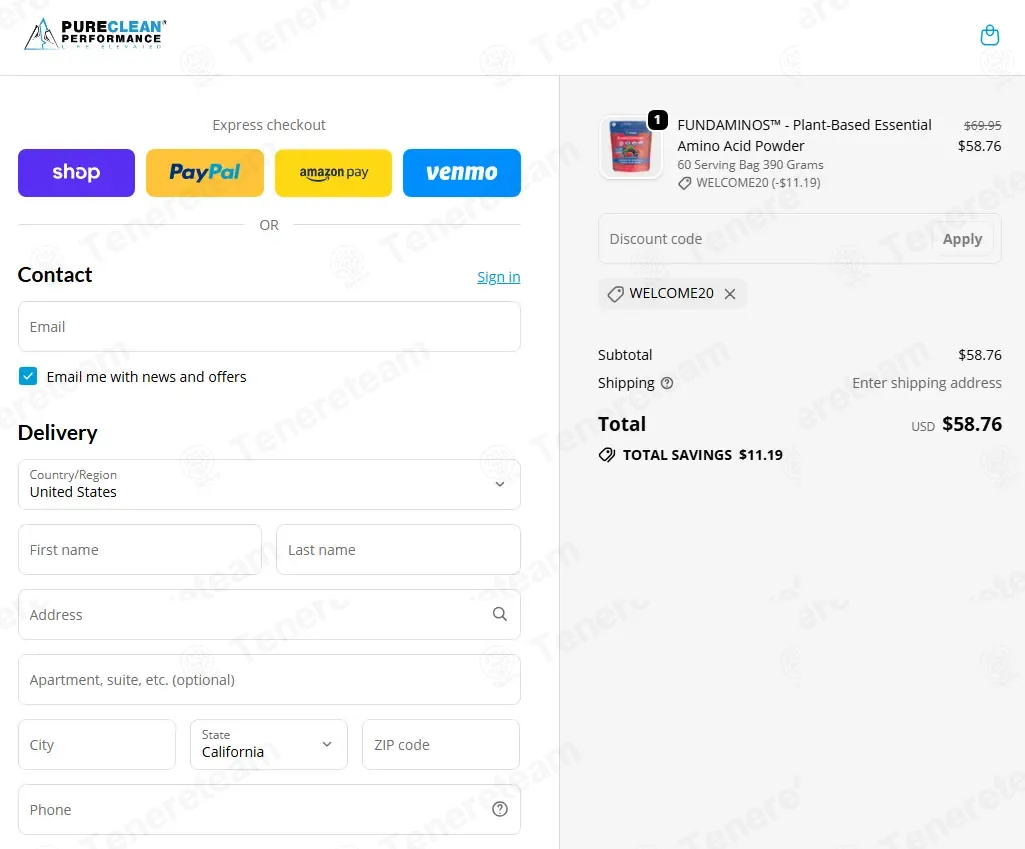
Task: Click the WELCOME20 chip tag icon
Action: point(615,294)
